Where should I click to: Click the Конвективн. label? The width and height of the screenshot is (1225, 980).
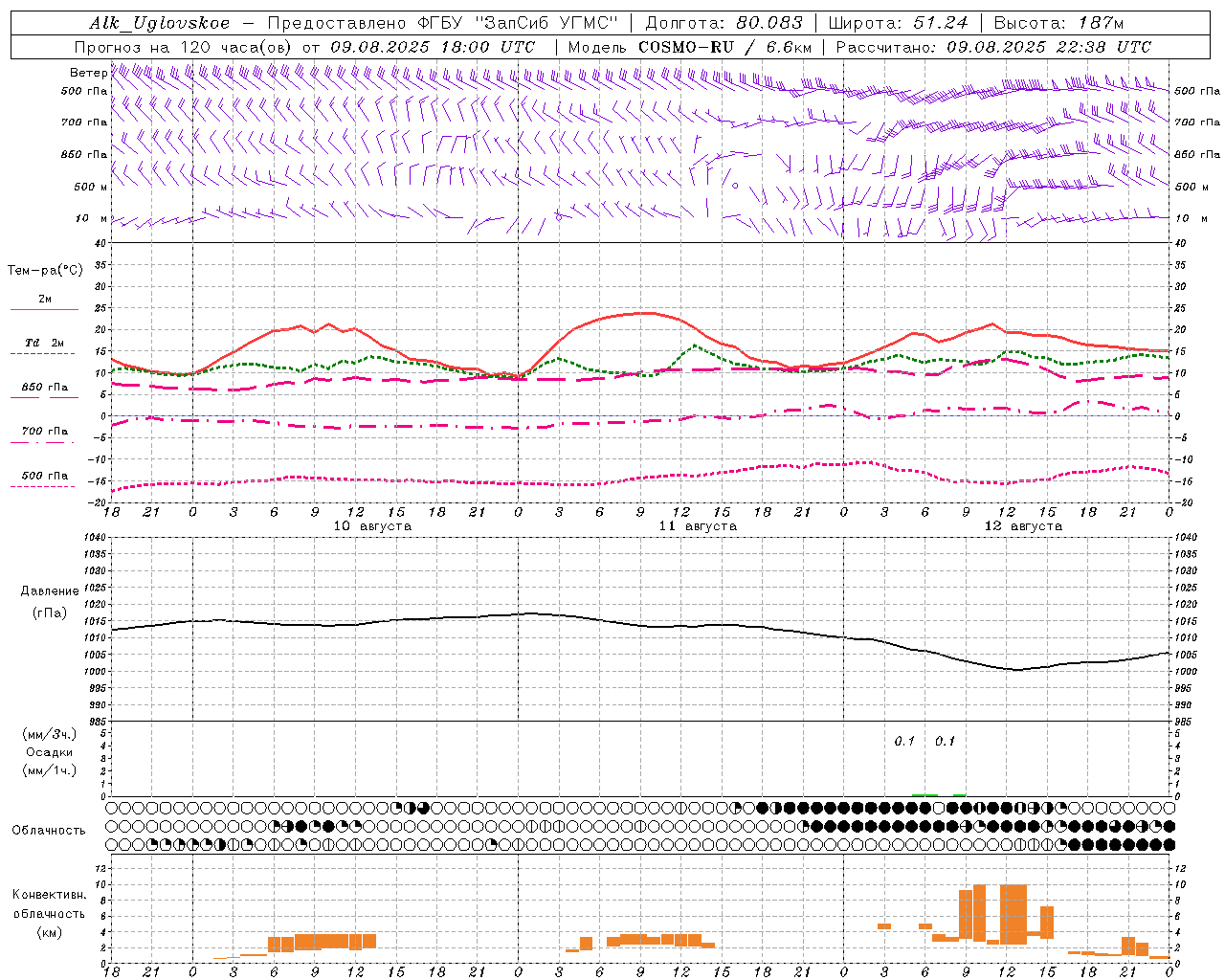[50, 895]
